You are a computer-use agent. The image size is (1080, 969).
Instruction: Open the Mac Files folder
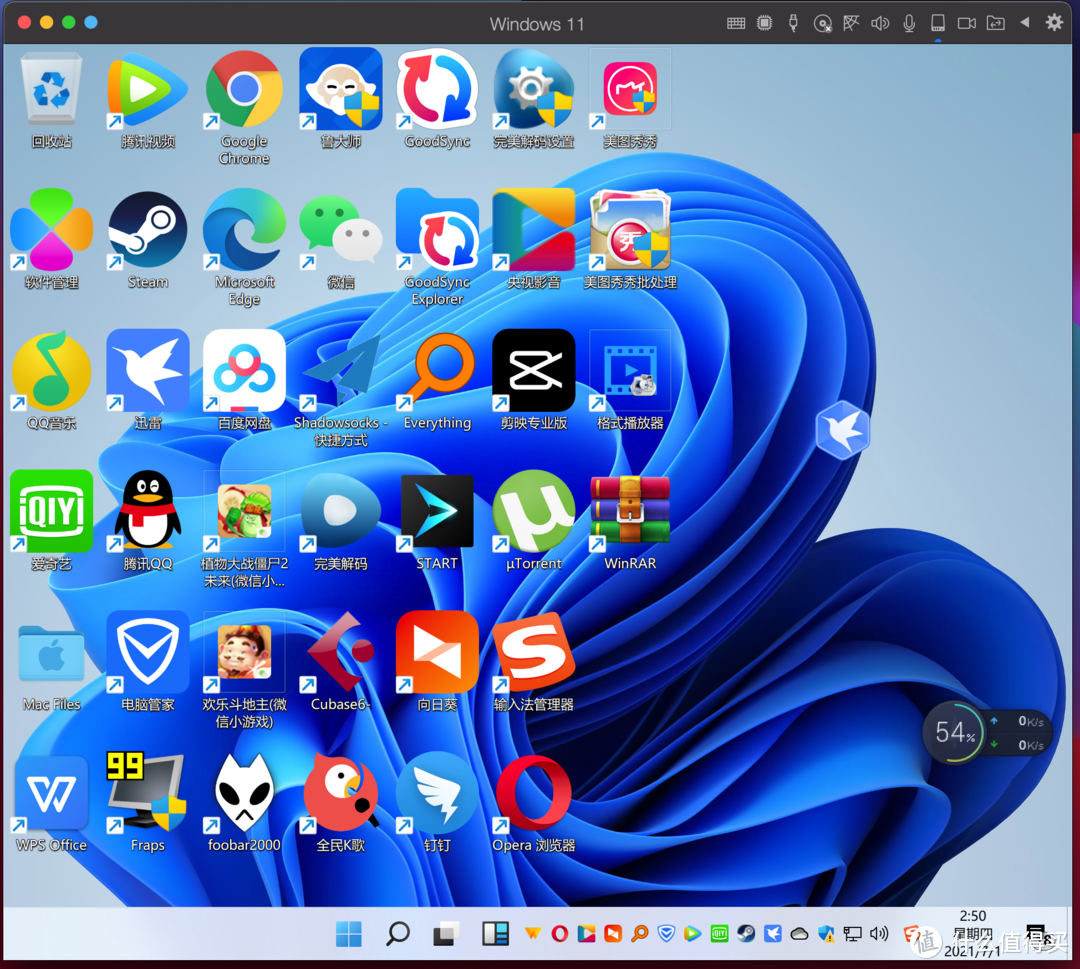coord(51,652)
